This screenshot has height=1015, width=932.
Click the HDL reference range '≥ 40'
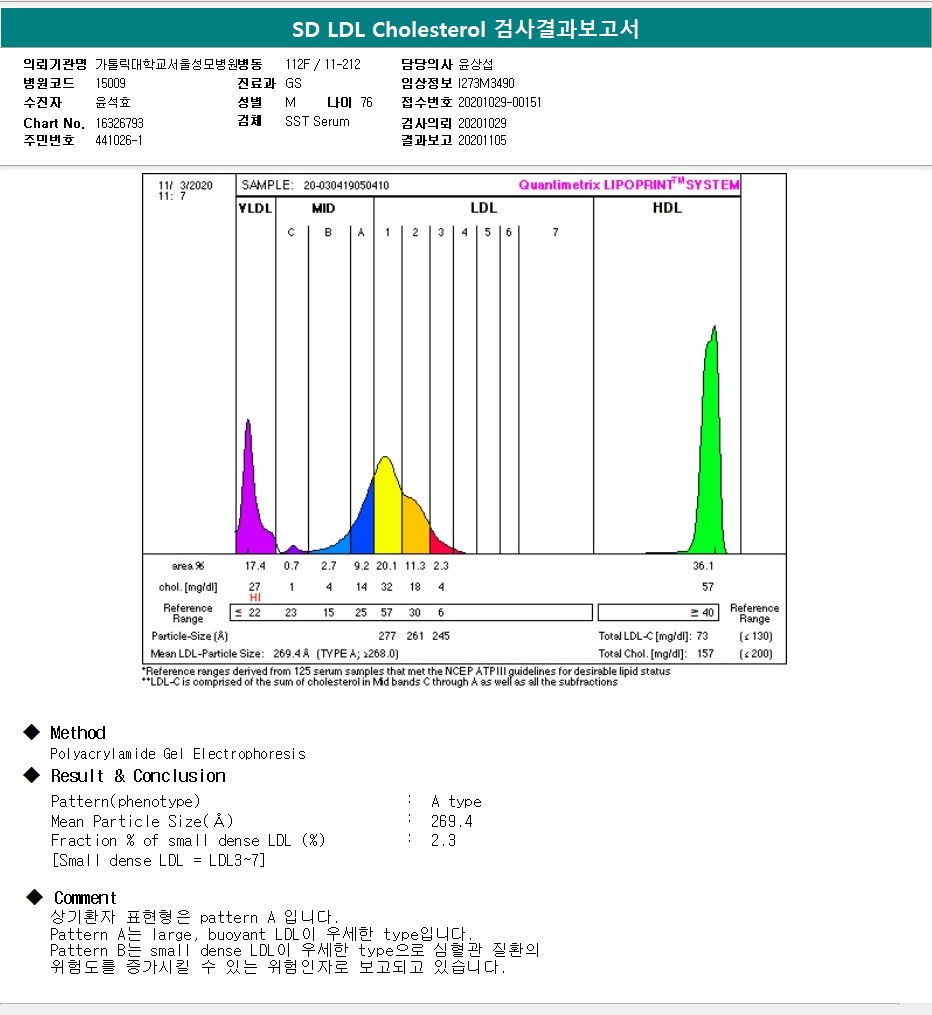point(702,612)
